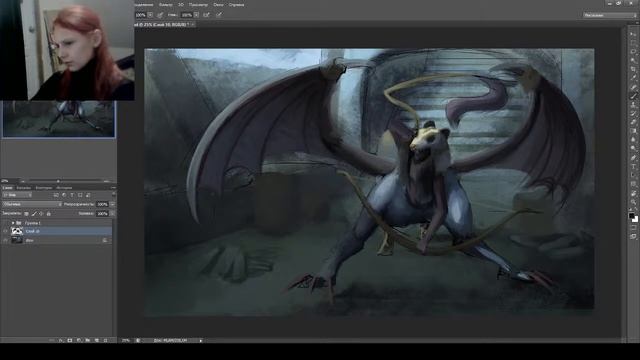Open the layer blend mode dropdown

(x=32, y=204)
